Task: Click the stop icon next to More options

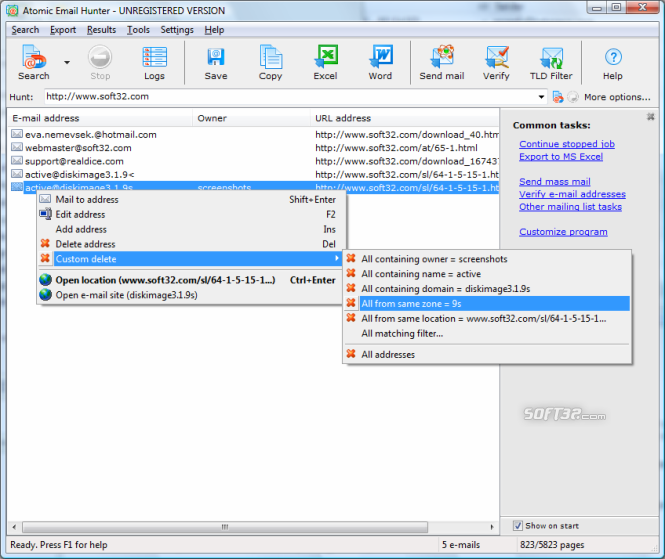Action: pos(573,97)
